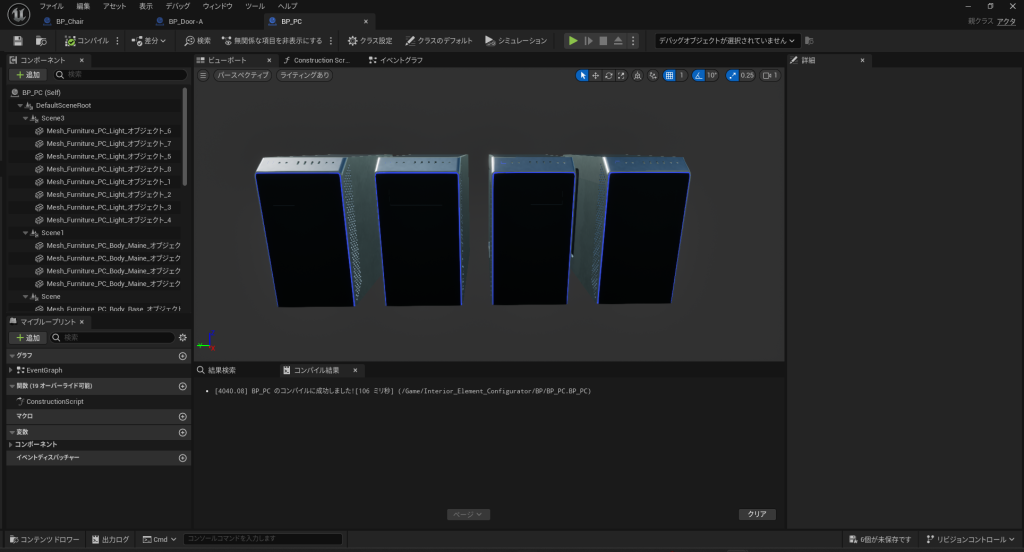Collapse the Scene3 tree node
The height and width of the screenshot is (552, 1024).
coord(27,118)
